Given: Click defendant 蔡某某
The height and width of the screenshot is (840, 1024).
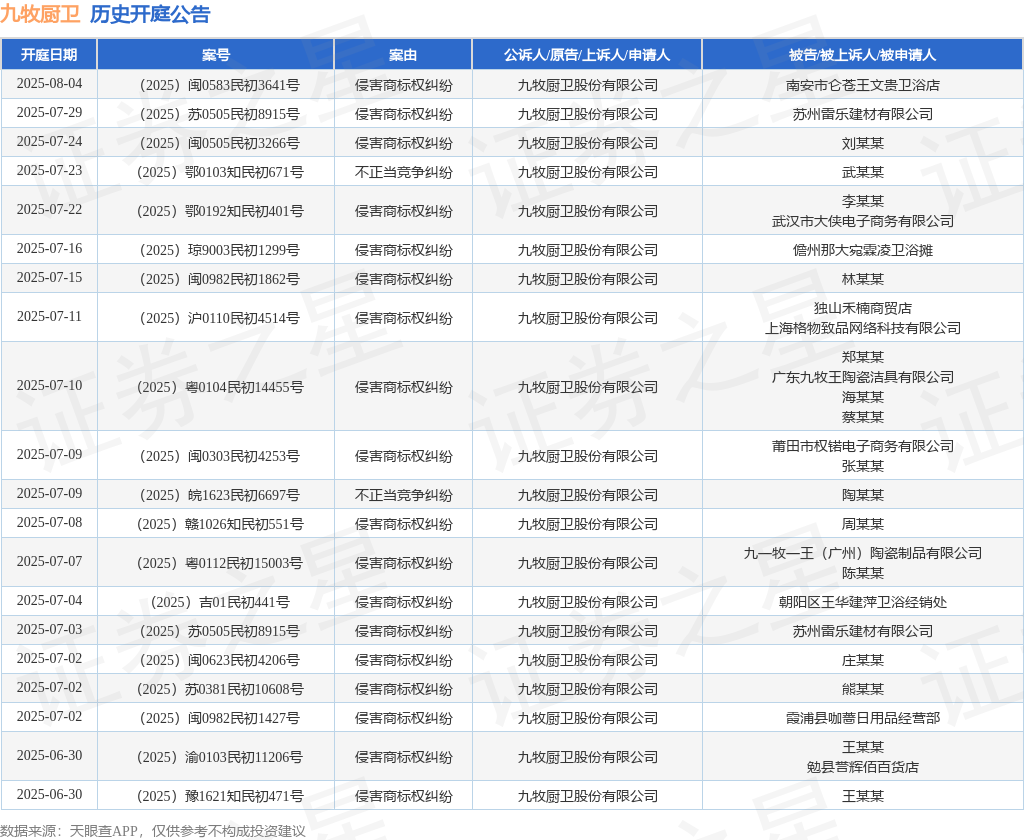Looking at the screenshot, I should click(863, 417).
